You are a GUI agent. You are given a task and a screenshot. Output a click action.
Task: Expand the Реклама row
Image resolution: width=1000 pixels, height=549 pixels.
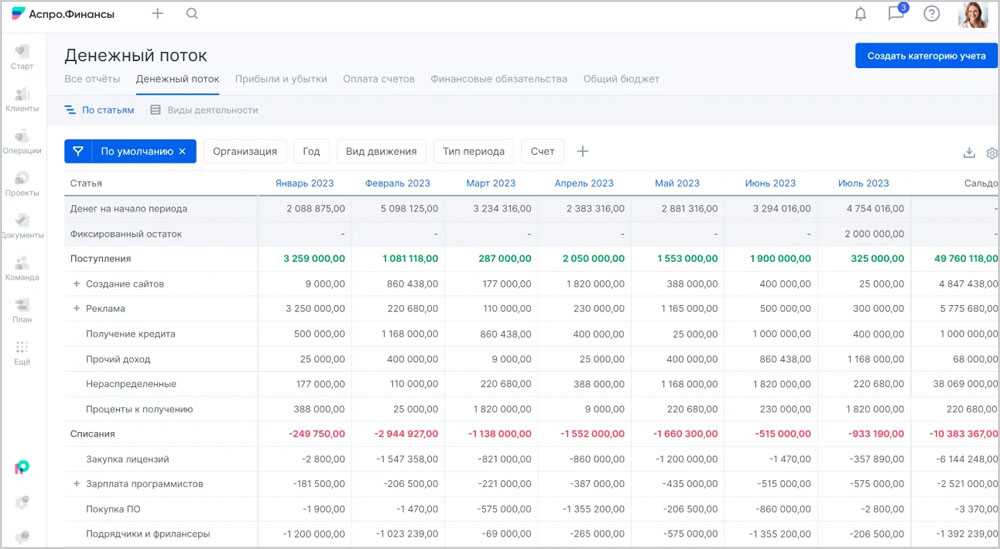76,309
